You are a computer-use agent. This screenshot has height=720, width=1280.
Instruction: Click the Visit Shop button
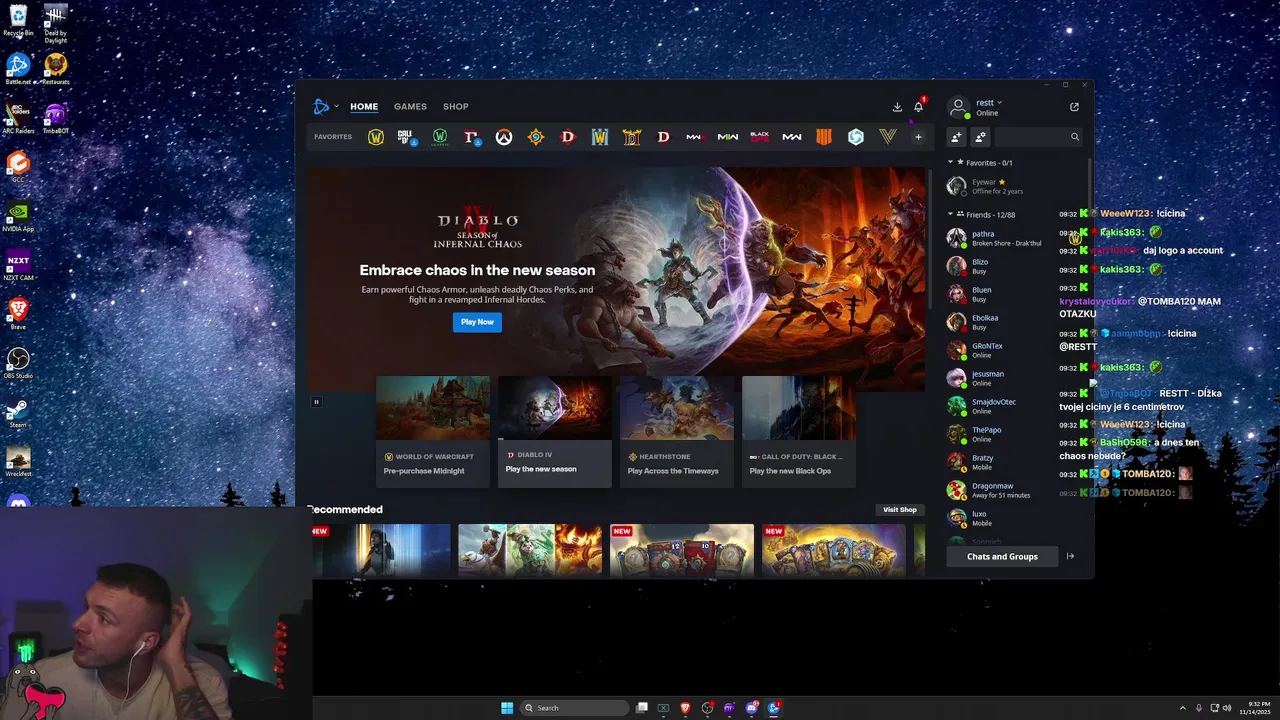(899, 510)
